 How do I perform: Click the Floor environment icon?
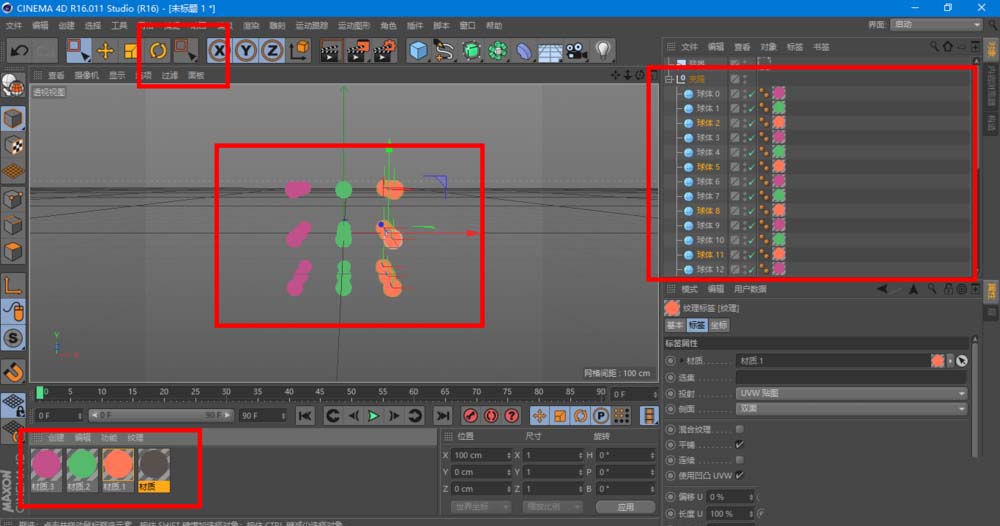click(550, 52)
